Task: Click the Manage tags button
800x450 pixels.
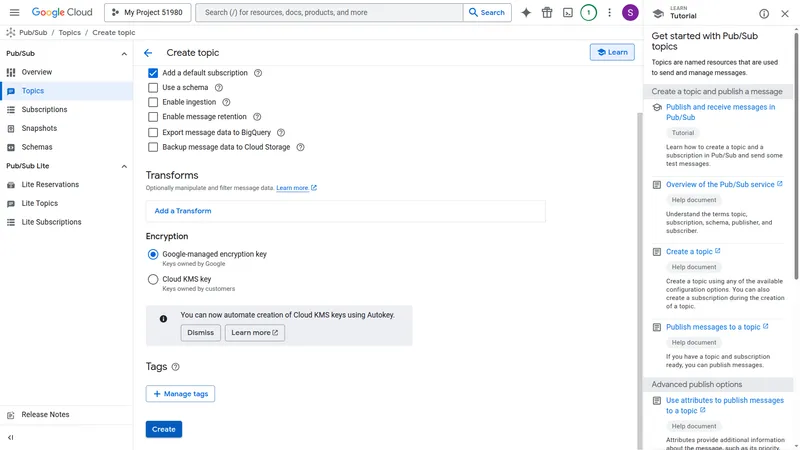Action: (180, 394)
